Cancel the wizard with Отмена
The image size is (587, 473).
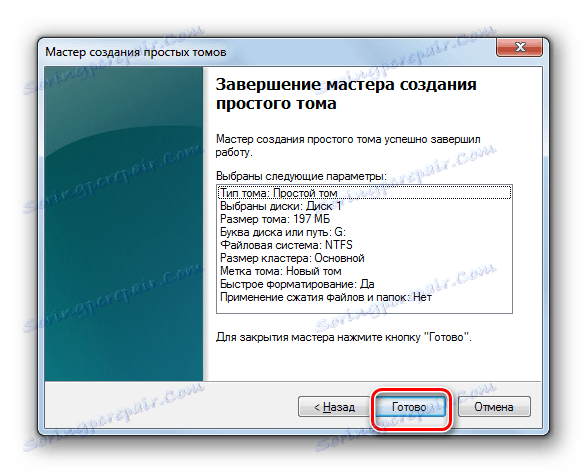494,407
